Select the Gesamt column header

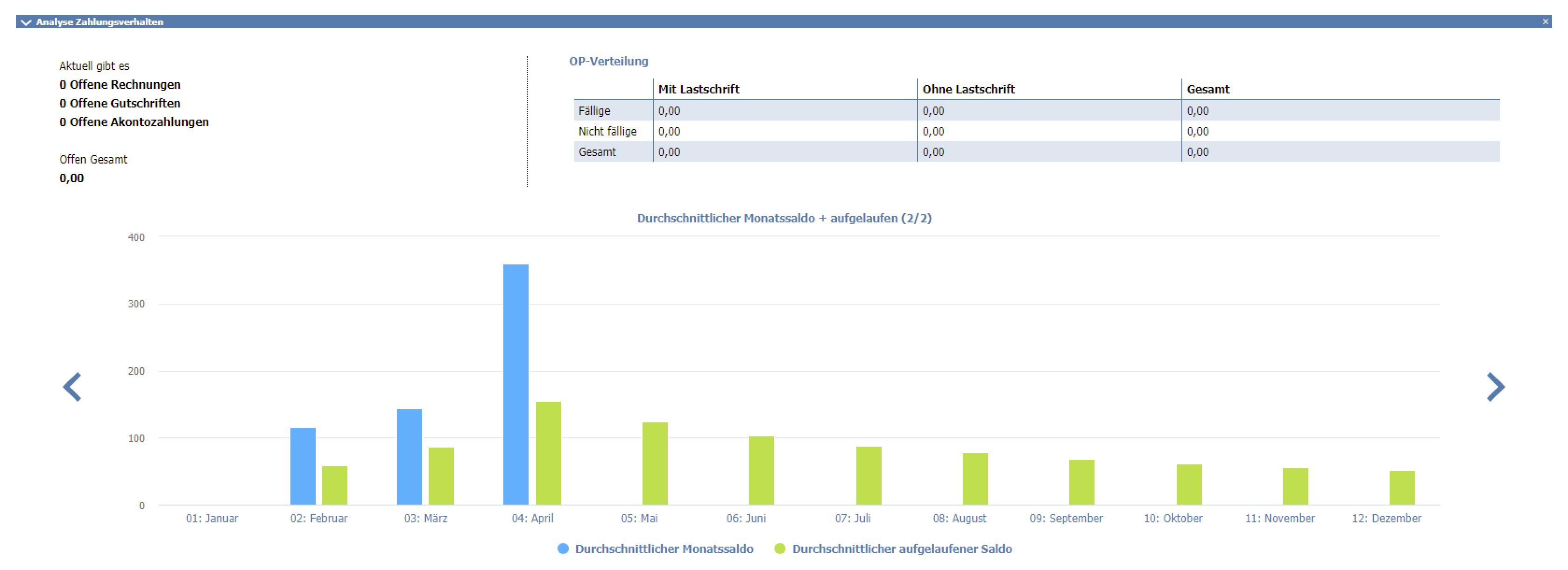coord(1208,89)
